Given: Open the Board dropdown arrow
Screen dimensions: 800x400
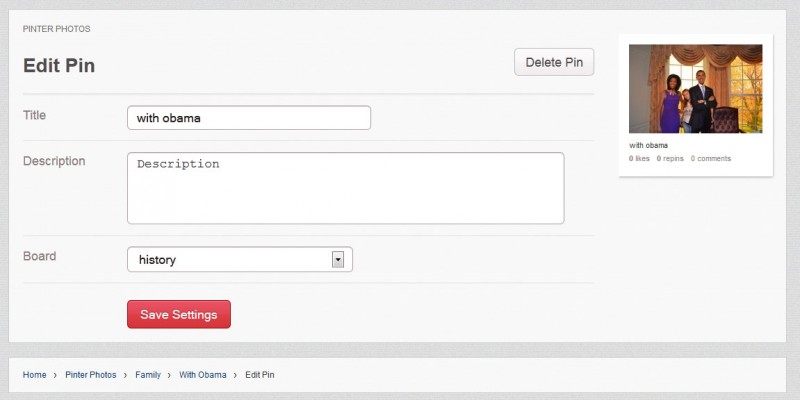Looking at the screenshot, I should (x=338, y=260).
